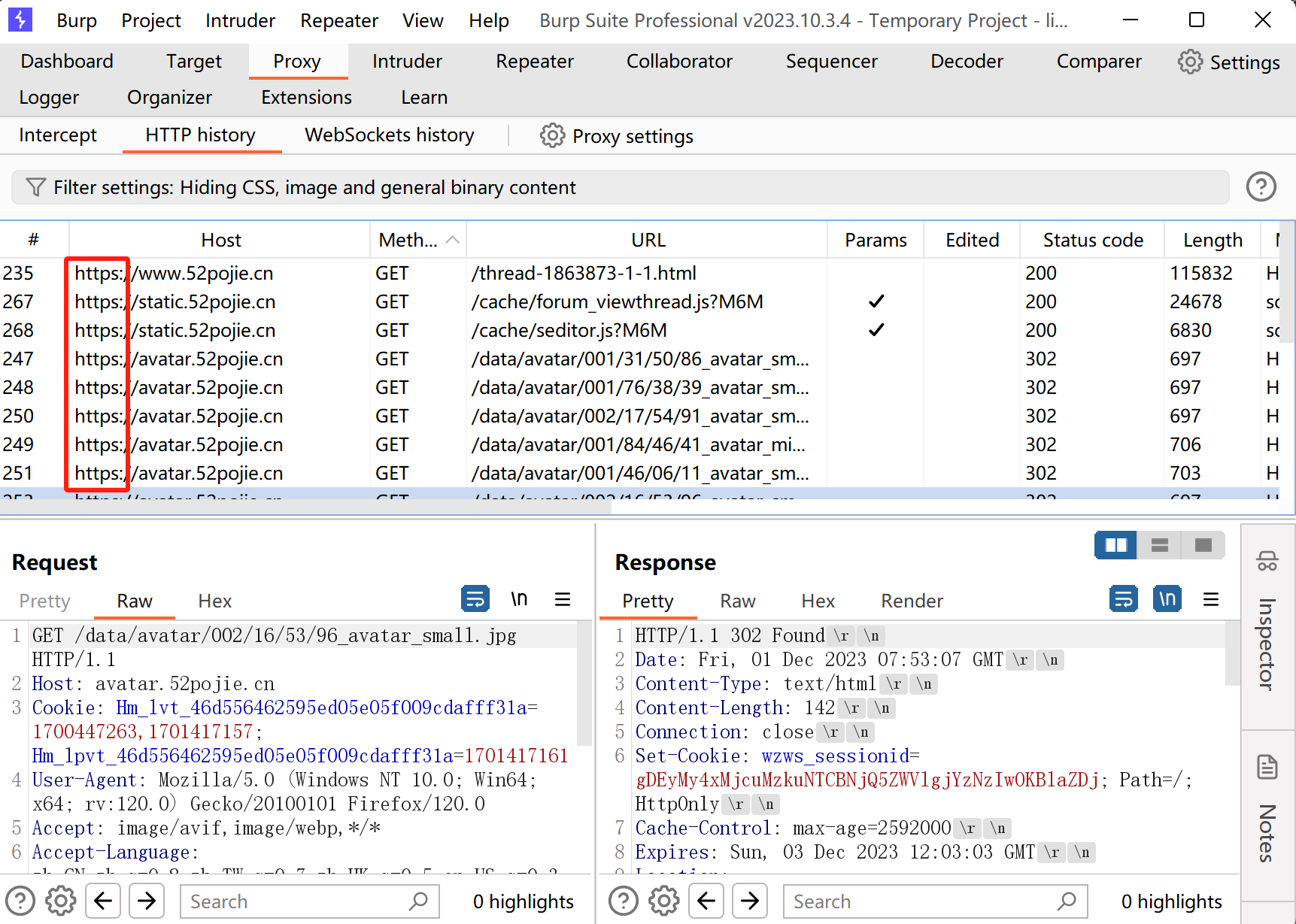The image size is (1296, 924).
Task: Switch to the Target tab
Action: pyautogui.click(x=194, y=61)
